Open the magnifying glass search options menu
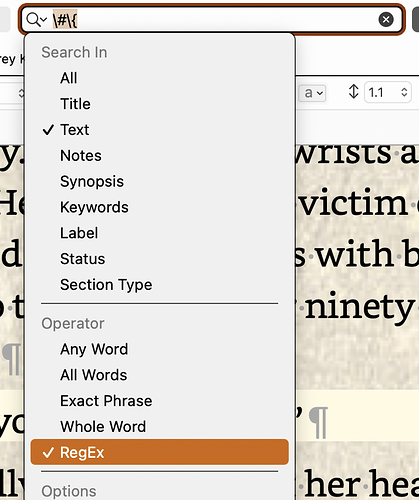419x500 pixels. pos(36,20)
